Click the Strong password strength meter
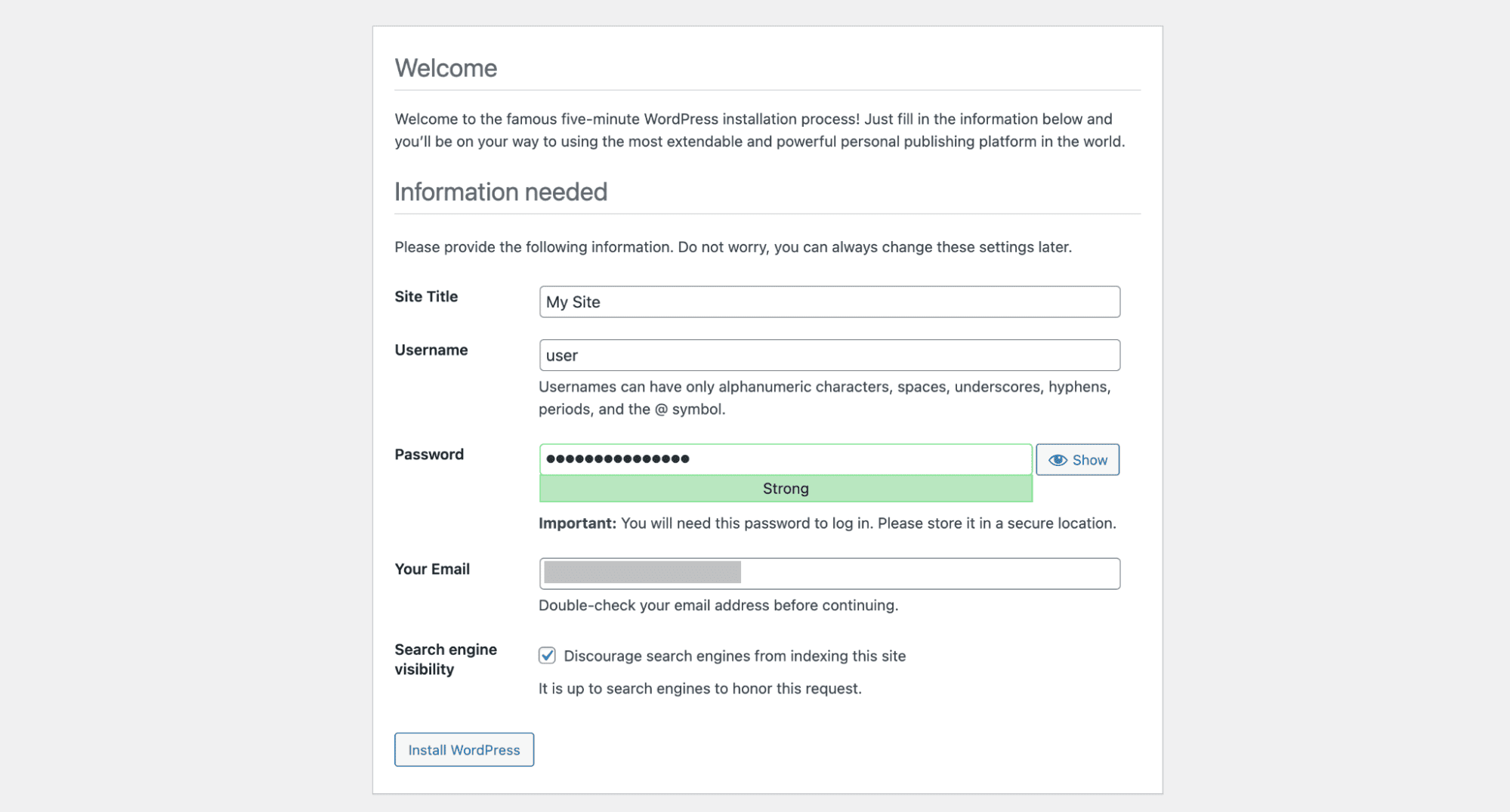This screenshot has height=812, width=1510. [x=784, y=488]
